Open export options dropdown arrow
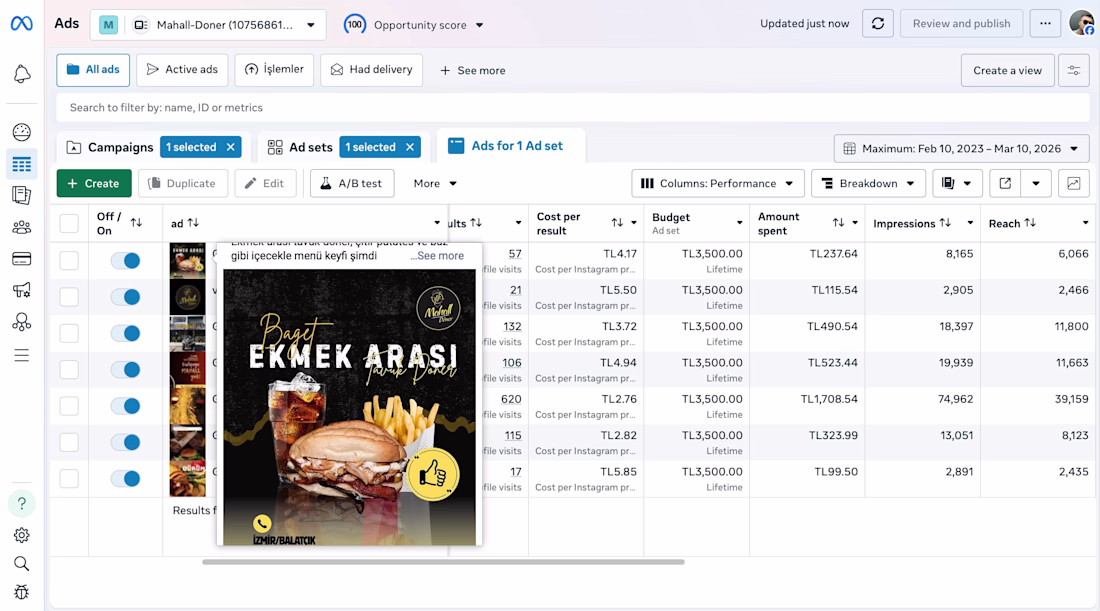 (x=1035, y=184)
